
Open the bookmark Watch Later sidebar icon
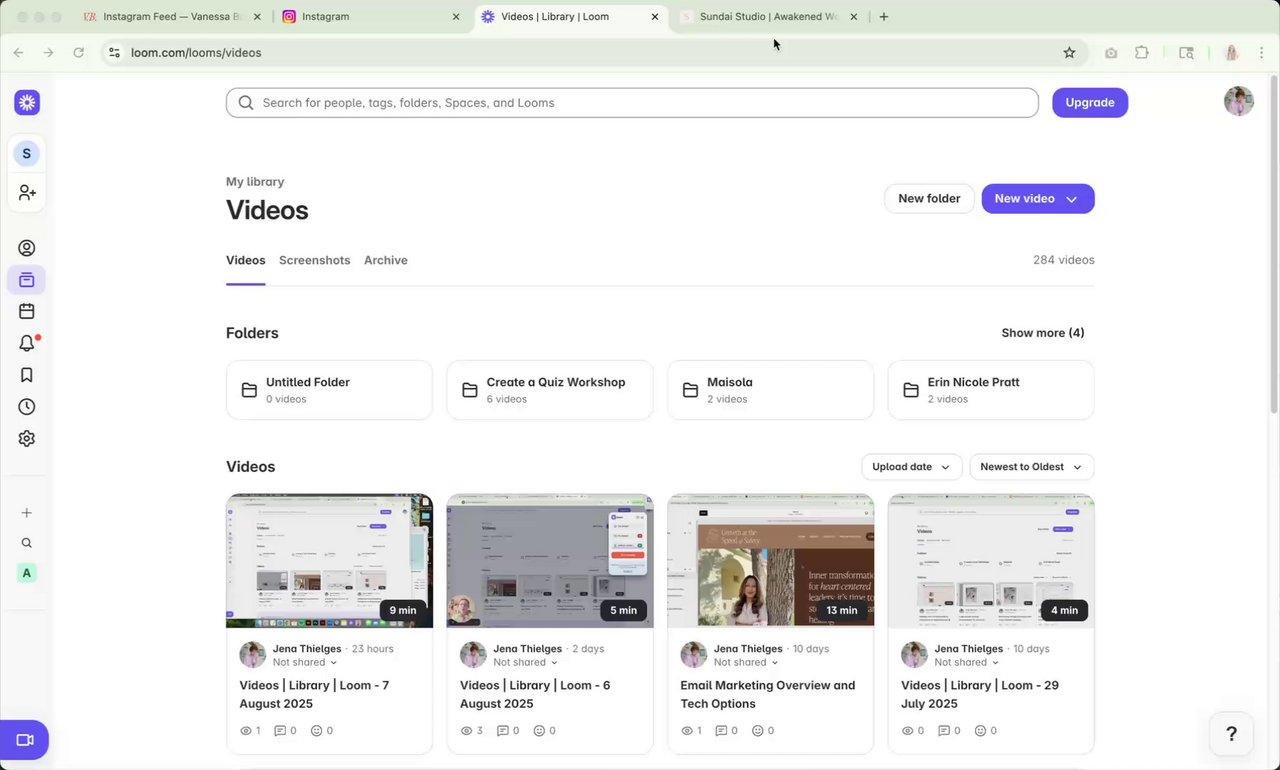pos(27,375)
